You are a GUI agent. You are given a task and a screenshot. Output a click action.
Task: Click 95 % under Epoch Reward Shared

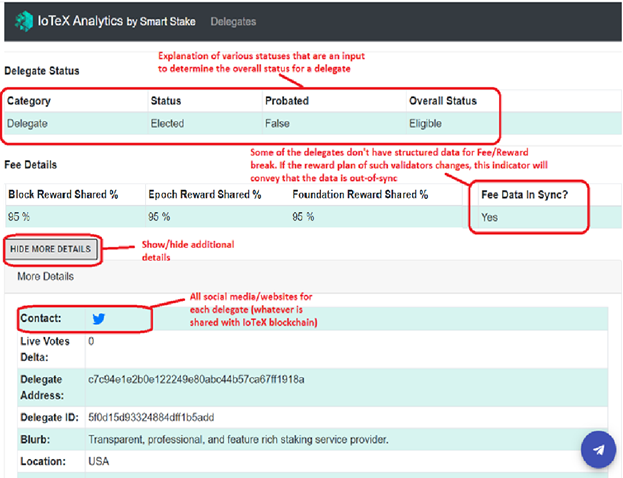click(159, 217)
